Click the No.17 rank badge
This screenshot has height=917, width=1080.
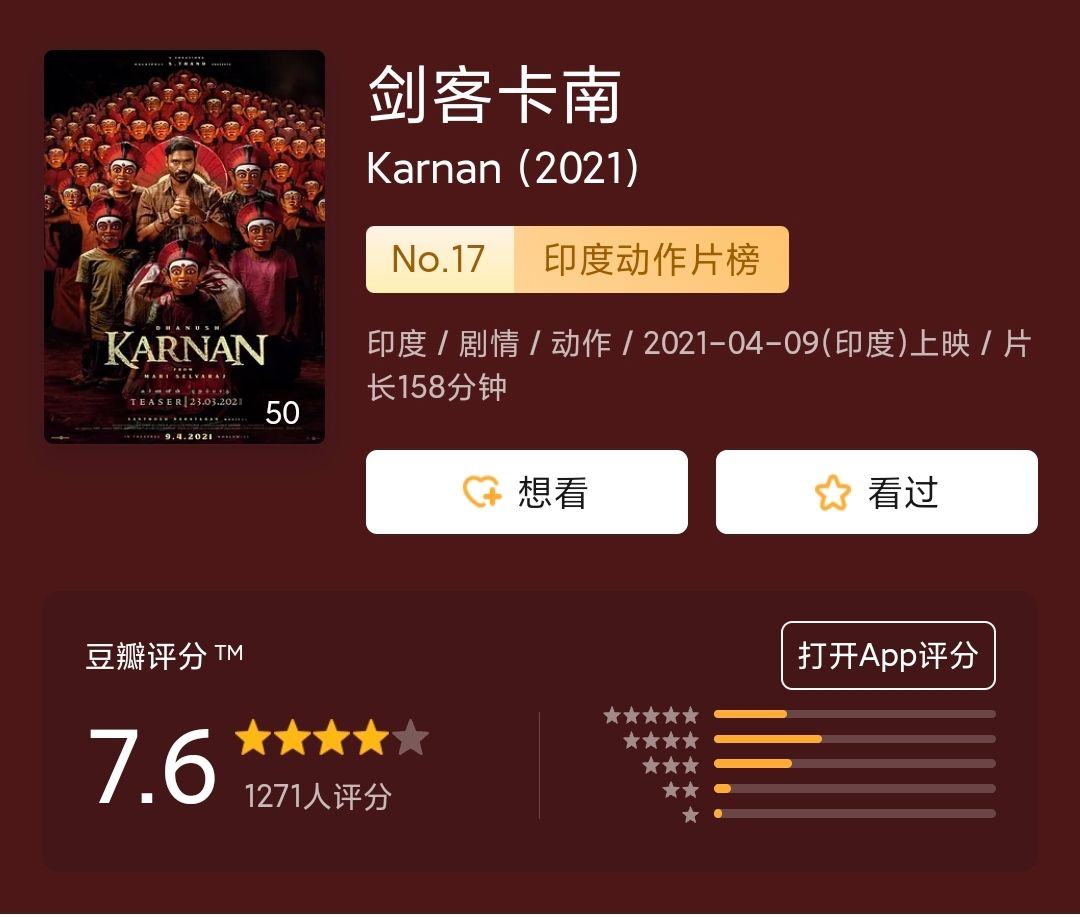coord(439,260)
